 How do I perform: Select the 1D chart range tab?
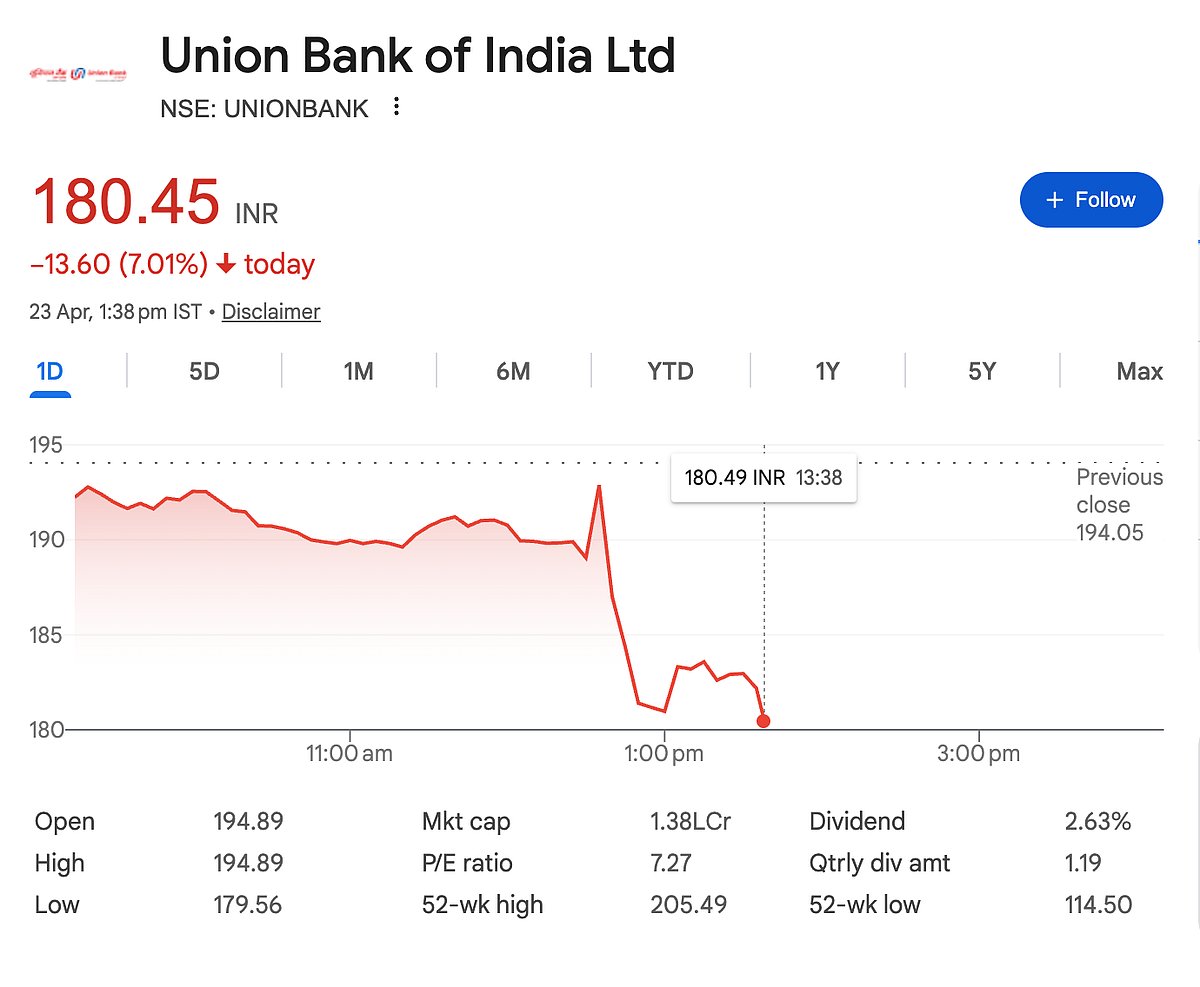(x=49, y=372)
